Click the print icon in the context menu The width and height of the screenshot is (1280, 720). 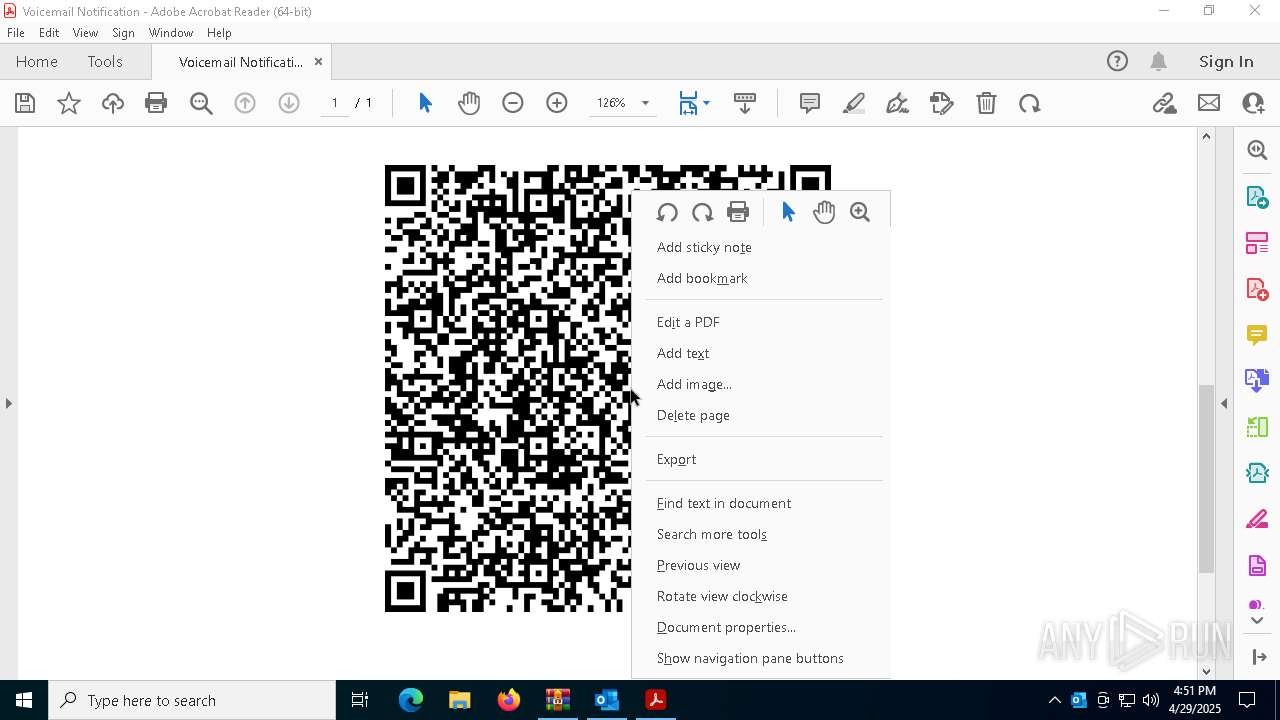point(738,212)
